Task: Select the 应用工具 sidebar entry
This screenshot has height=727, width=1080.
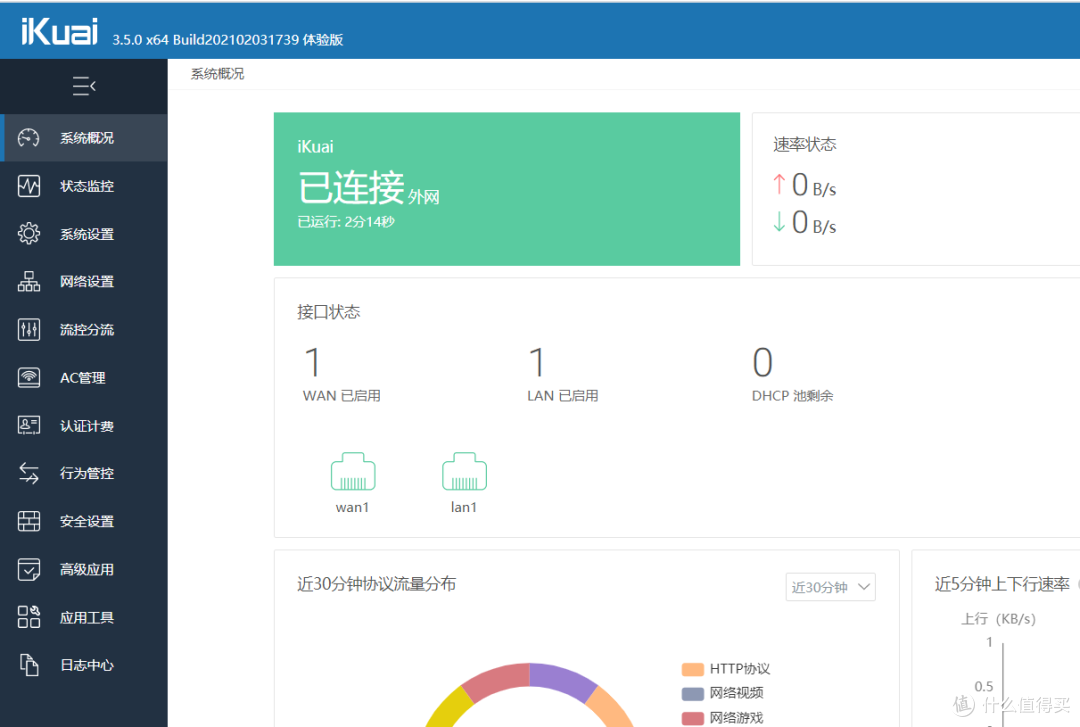Action: 84,617
